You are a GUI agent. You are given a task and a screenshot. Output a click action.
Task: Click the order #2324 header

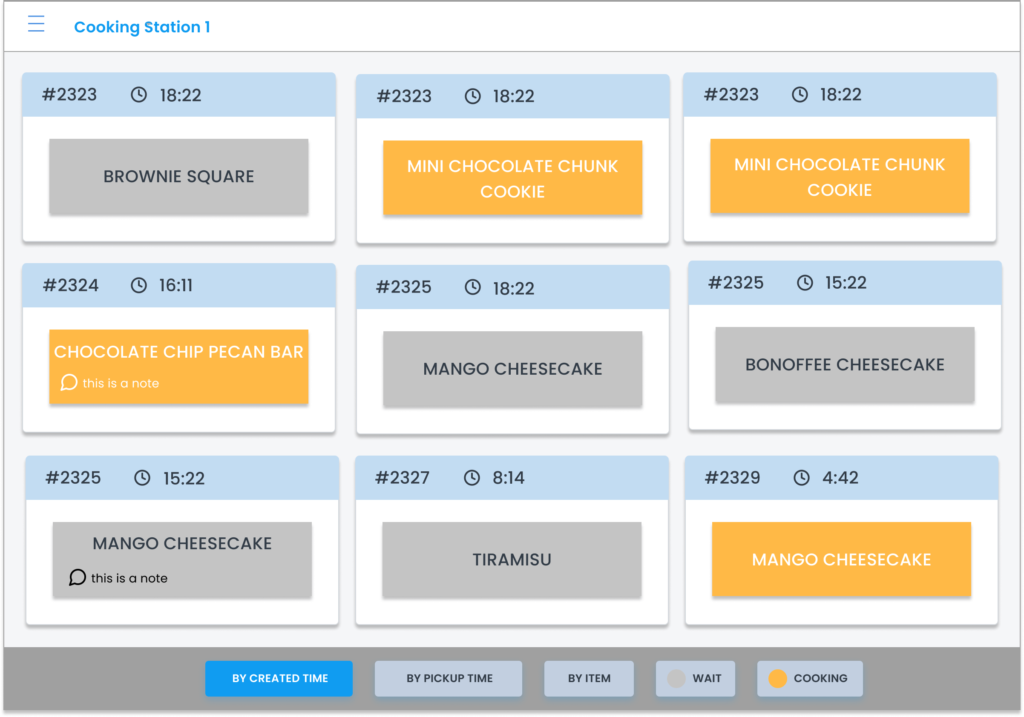coord(179,285)
